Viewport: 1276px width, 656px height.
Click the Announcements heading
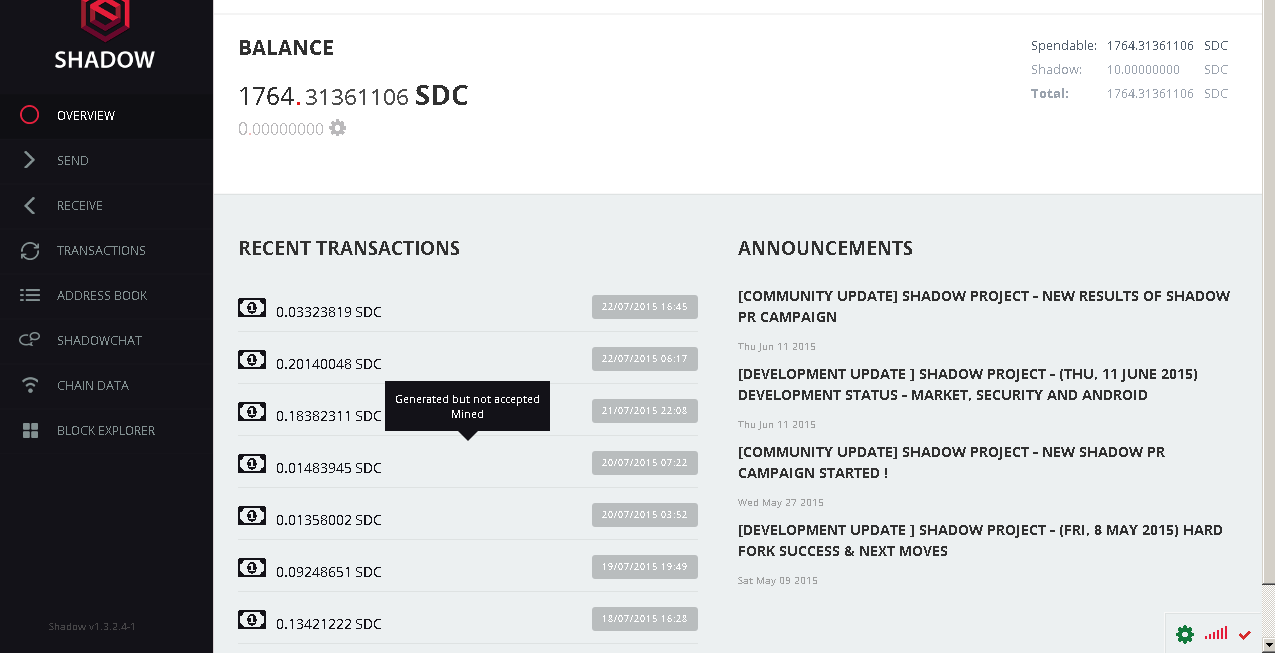825,248
